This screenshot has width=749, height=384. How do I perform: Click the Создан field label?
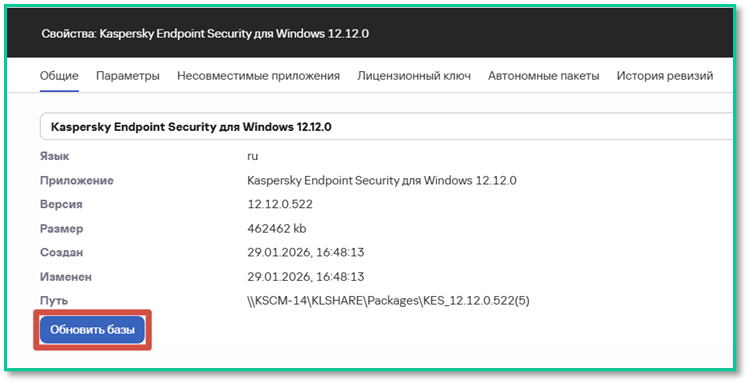point(62,252)
